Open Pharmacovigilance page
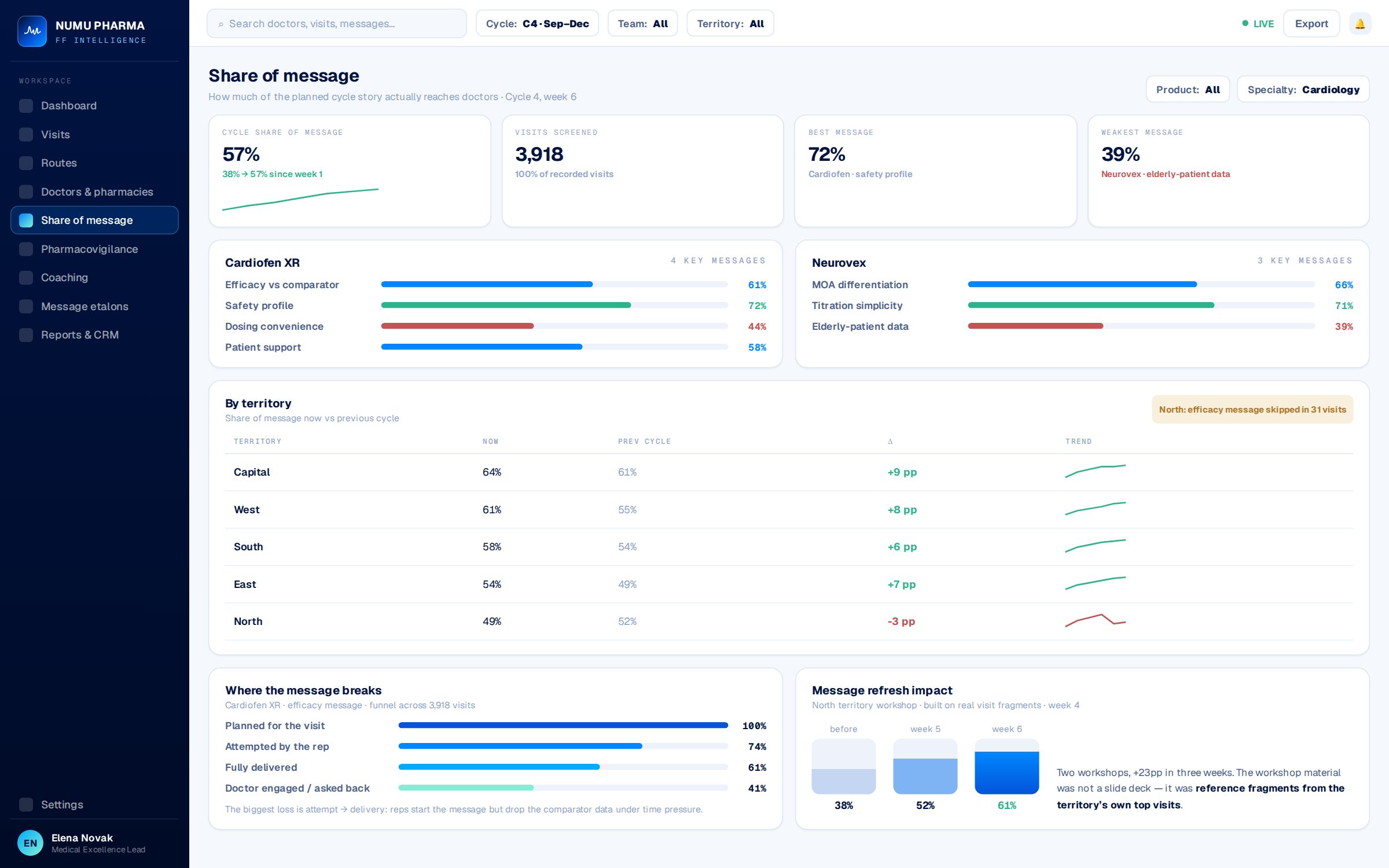Screen dimensions: 1389x868 [x=94, y=249]
